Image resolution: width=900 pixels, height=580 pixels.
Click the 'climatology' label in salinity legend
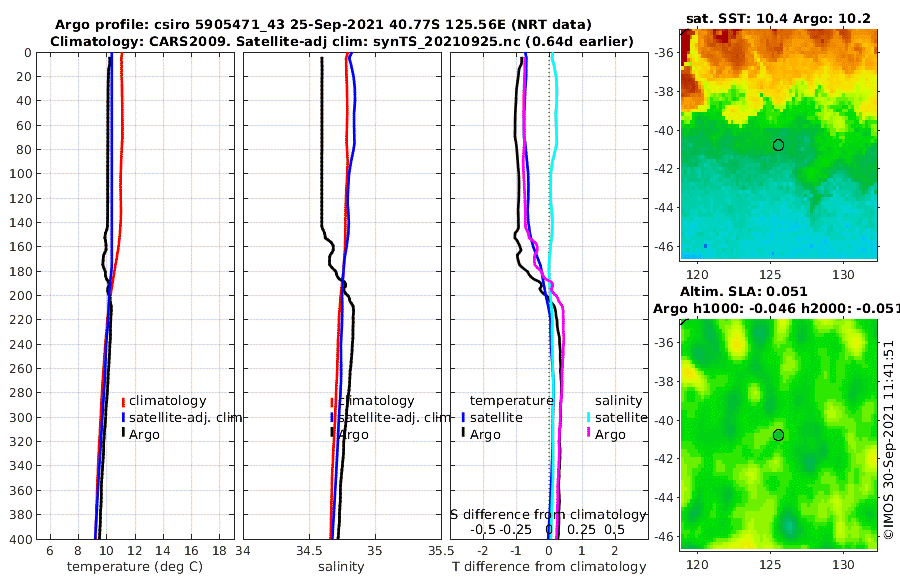pos(376,401)
